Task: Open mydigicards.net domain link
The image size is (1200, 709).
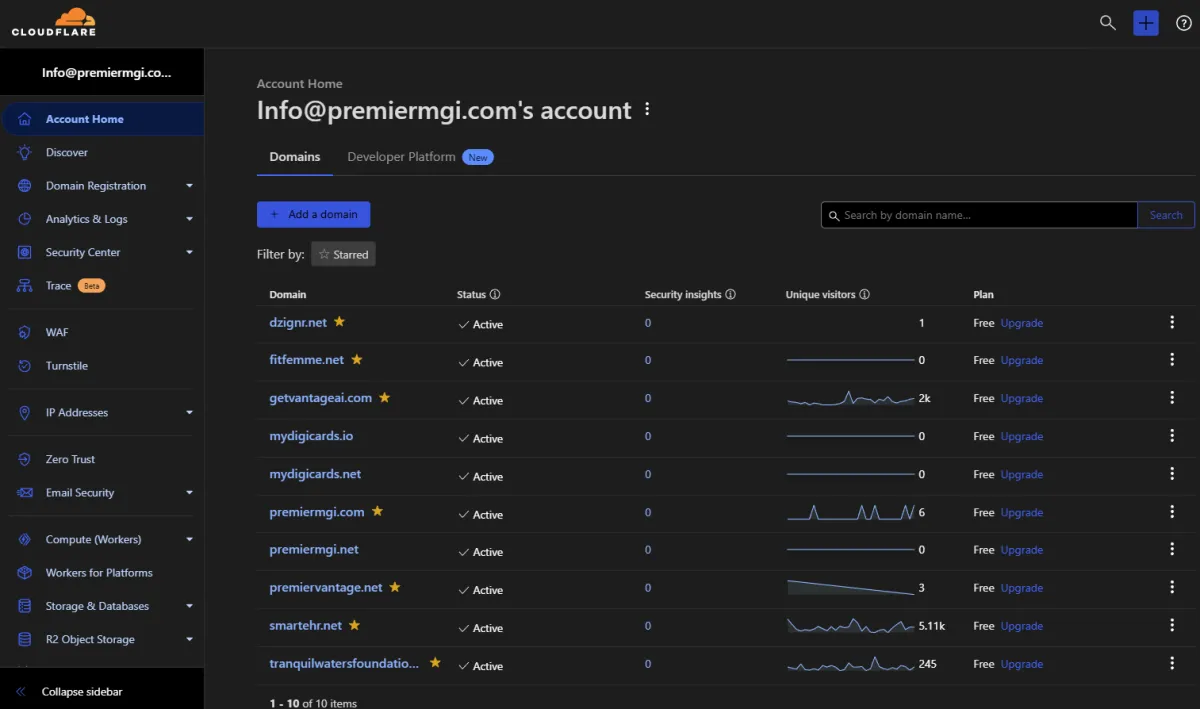Action: [315, 474]
